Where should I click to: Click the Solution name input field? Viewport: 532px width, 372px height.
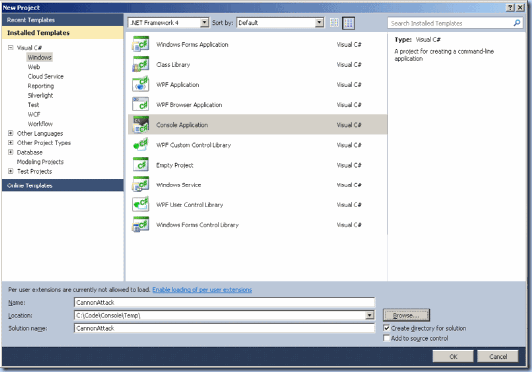click(x=224, y=328)
